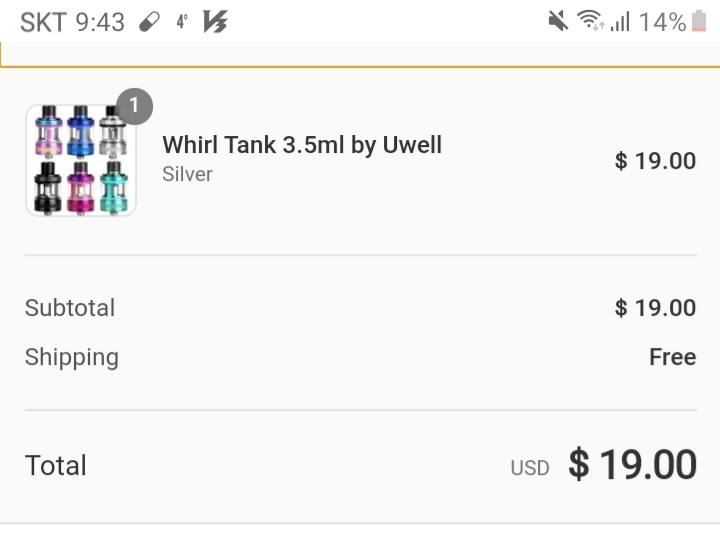Tap the Wi-Fi signal icon
This screenshot has width=720, height=552.
(x=591, y=22)
